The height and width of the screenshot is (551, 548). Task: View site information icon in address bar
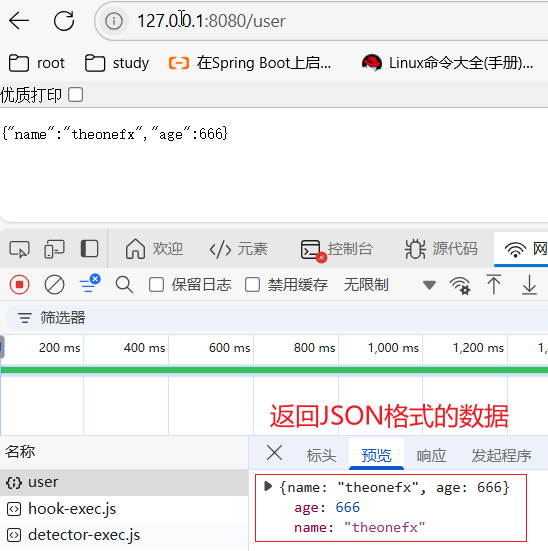(114, 21)
